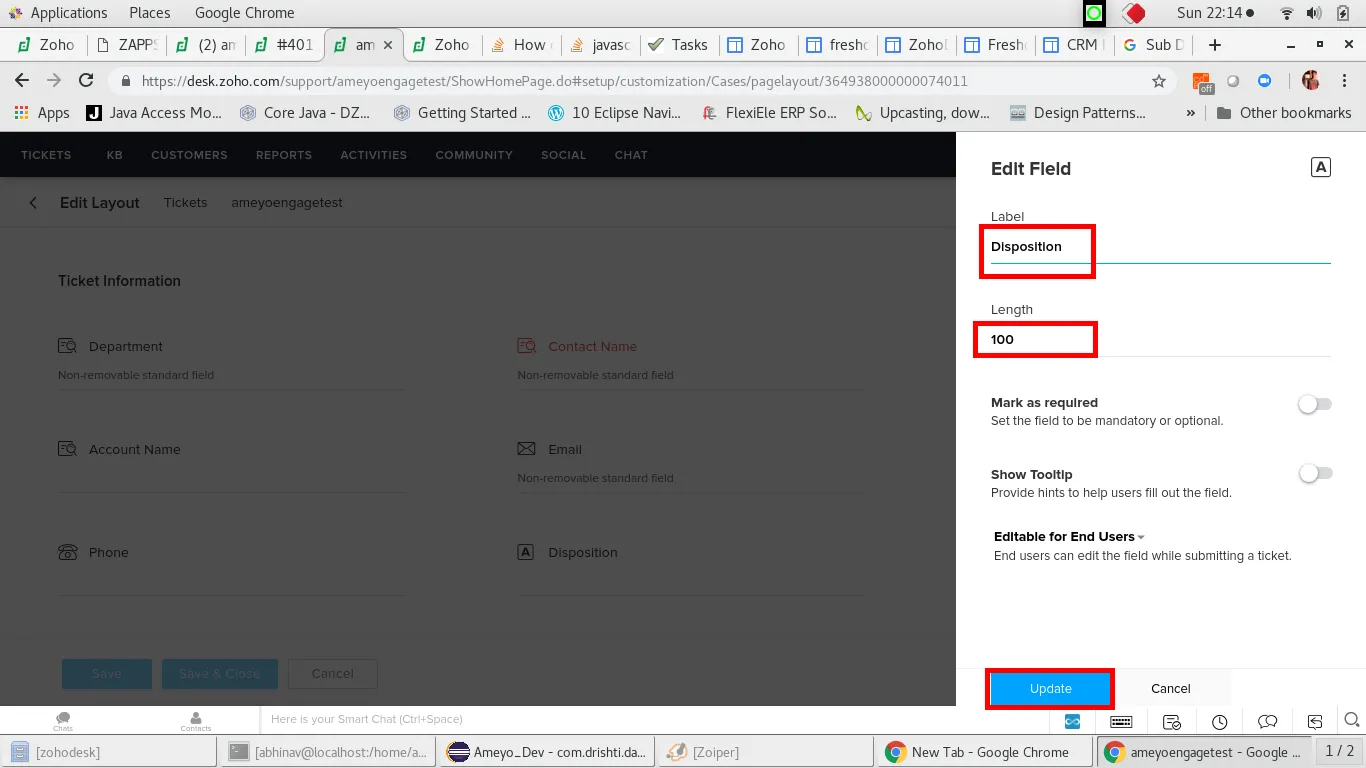1366x768 pixels.
Task: Switch to Zoiper in the taskbar
Action: pyautogui.click(x=765, y=752)
